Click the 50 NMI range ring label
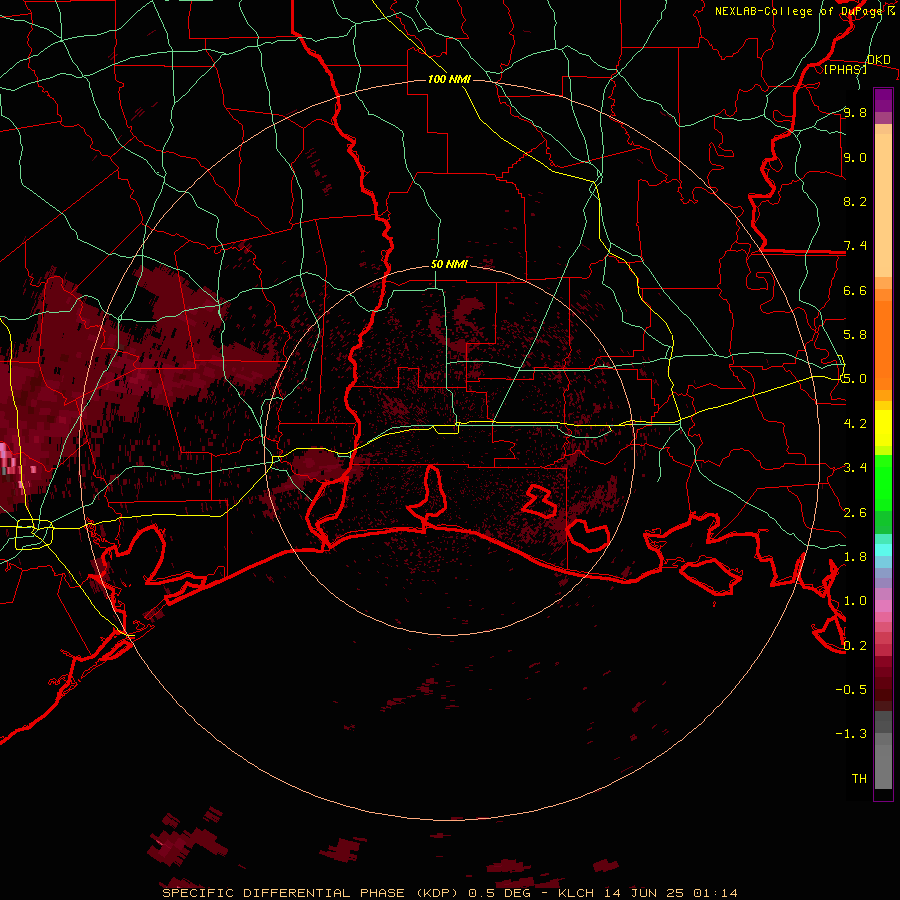 (x=449, y=264)
